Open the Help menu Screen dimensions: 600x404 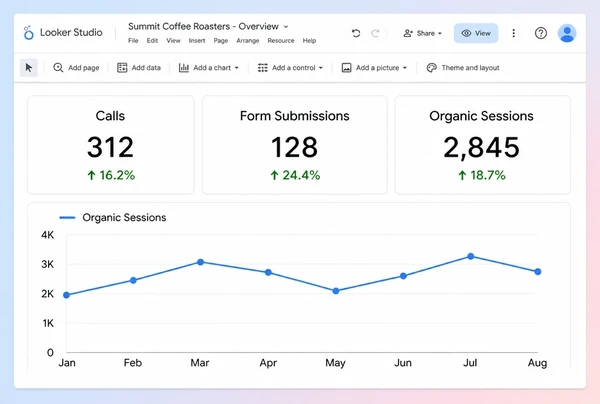309,41
